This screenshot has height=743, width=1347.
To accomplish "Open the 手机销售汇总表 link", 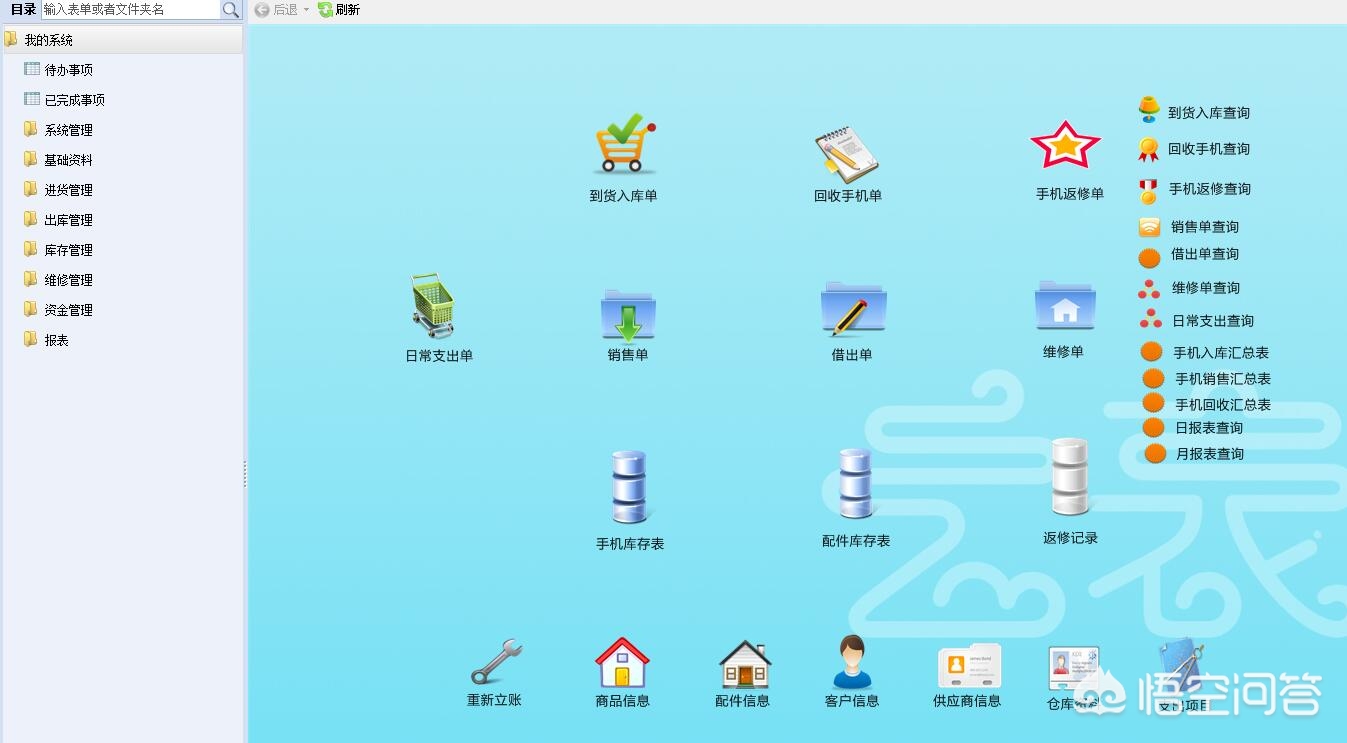I will click(1223, 379).
